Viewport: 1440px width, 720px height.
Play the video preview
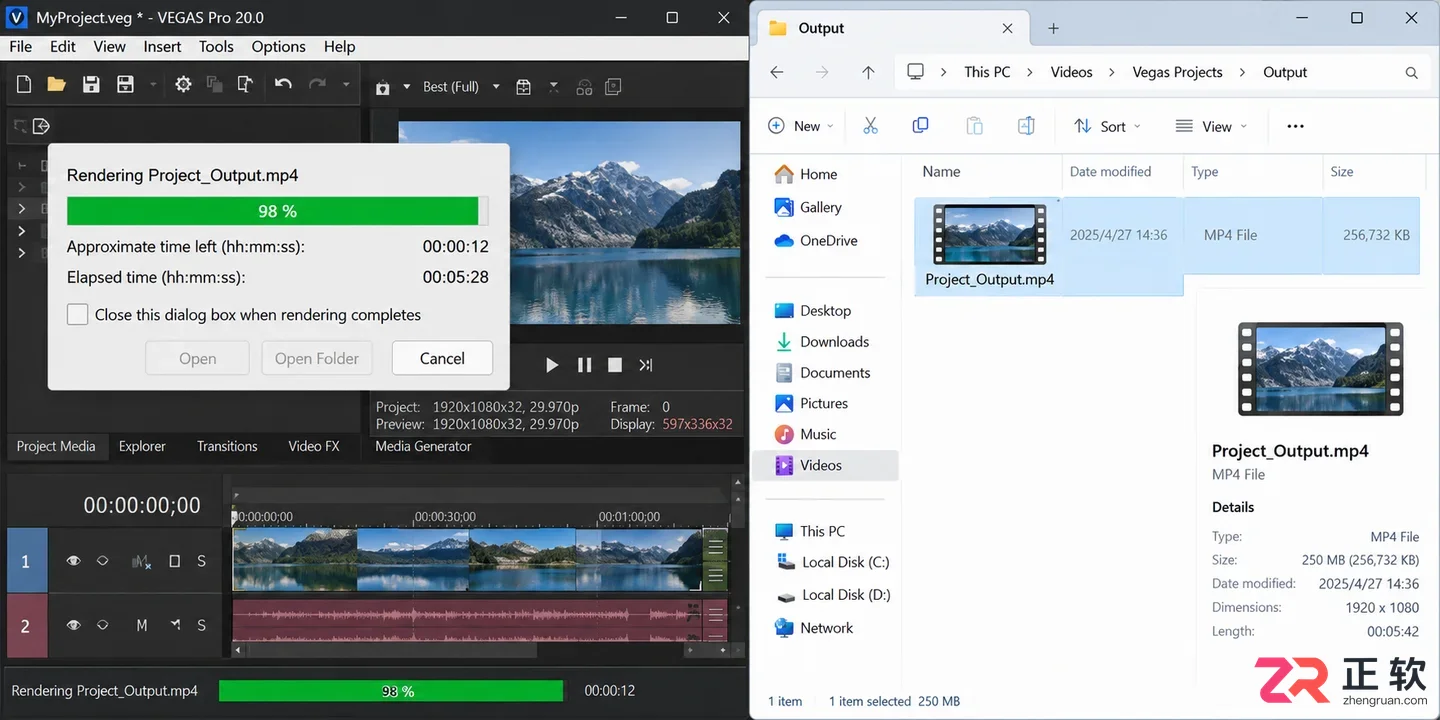[552, 365]
